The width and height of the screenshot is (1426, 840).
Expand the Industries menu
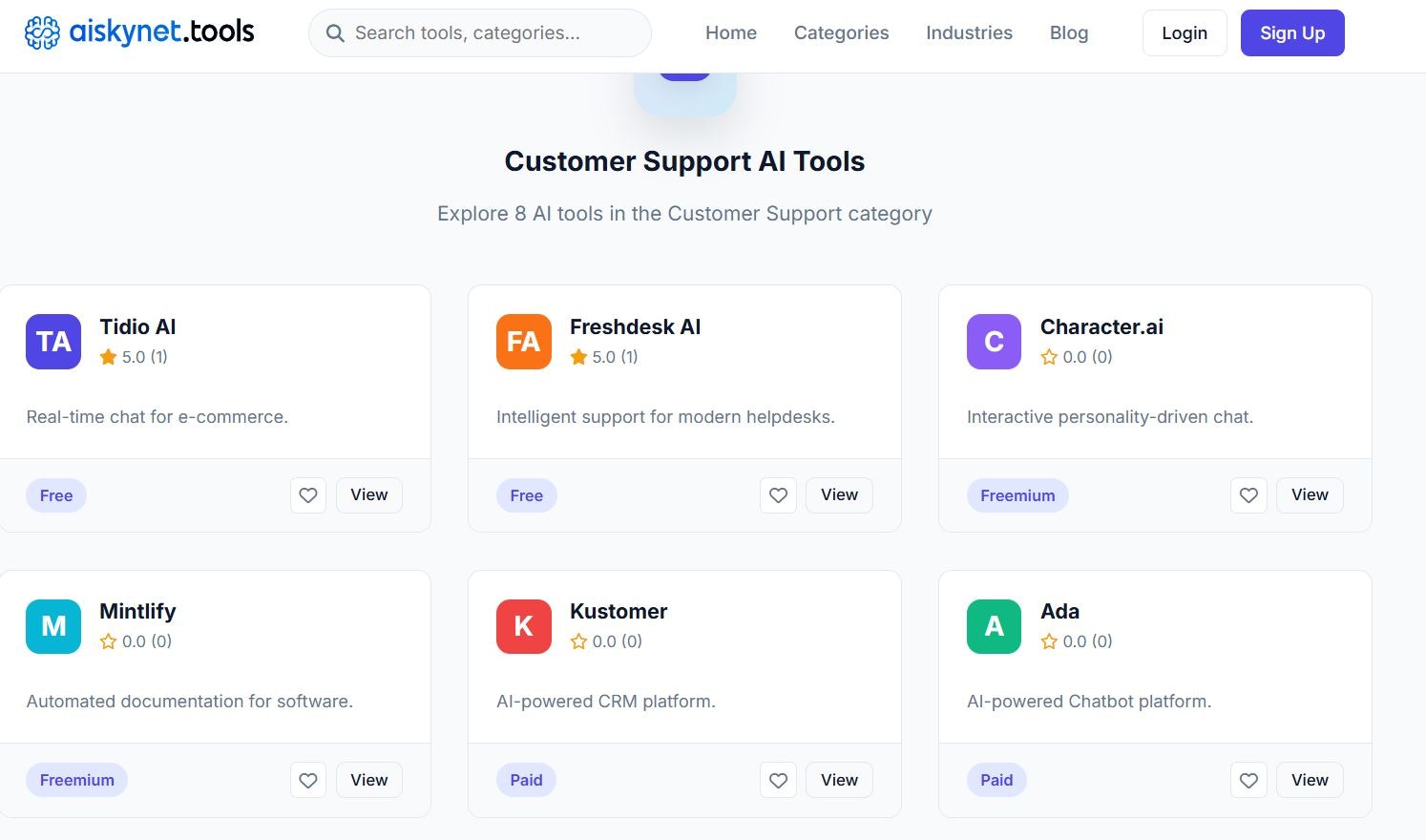pyautogui.click(x=969, y=32)
